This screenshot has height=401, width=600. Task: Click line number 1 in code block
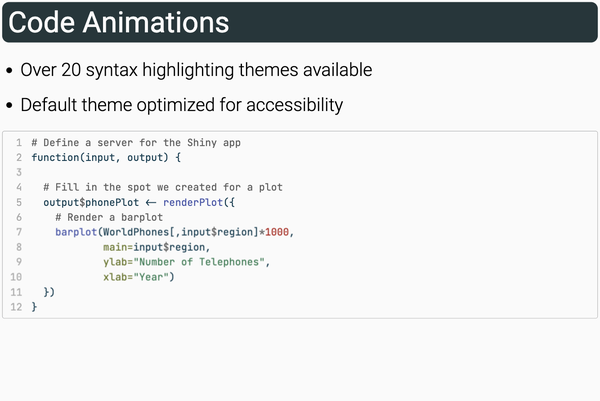[18, 143]
